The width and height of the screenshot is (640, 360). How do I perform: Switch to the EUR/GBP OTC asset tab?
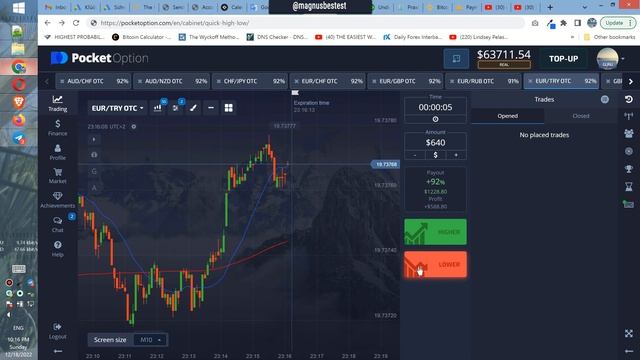(x=405, y=81)
